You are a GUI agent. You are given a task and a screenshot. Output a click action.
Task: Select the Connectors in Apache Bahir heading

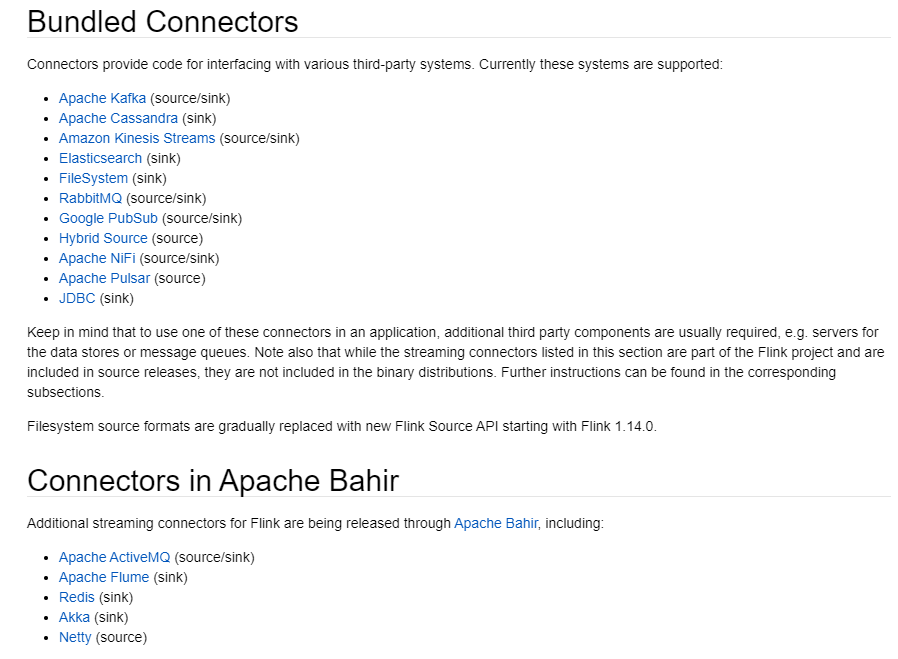pos(213,481)
